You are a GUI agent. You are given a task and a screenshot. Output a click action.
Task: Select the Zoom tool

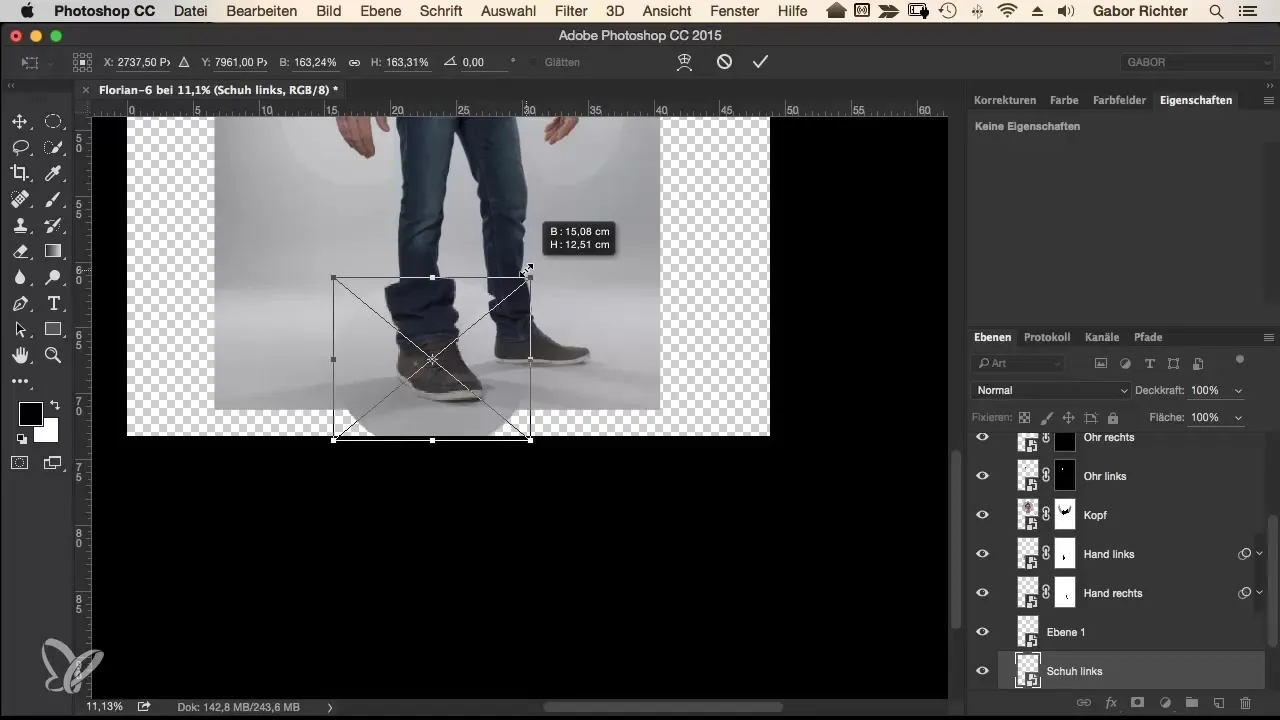53,355
